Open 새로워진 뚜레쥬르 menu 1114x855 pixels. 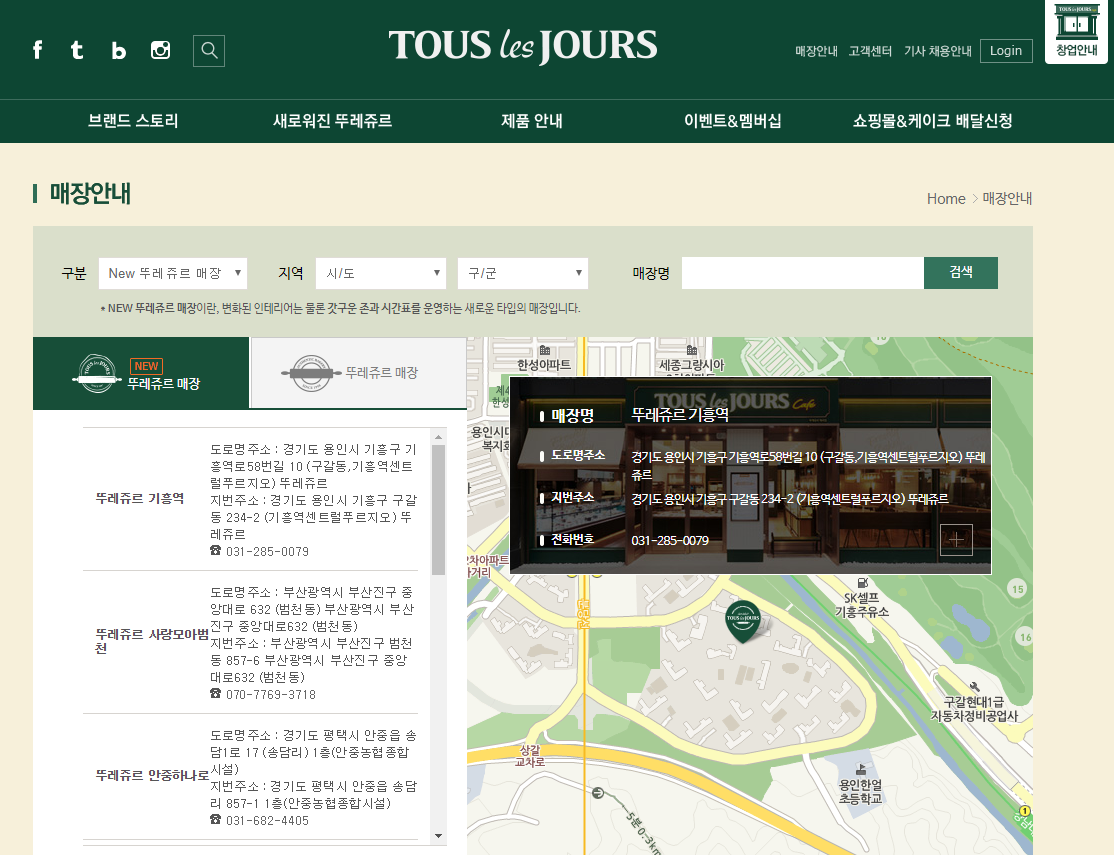point(332,121)
